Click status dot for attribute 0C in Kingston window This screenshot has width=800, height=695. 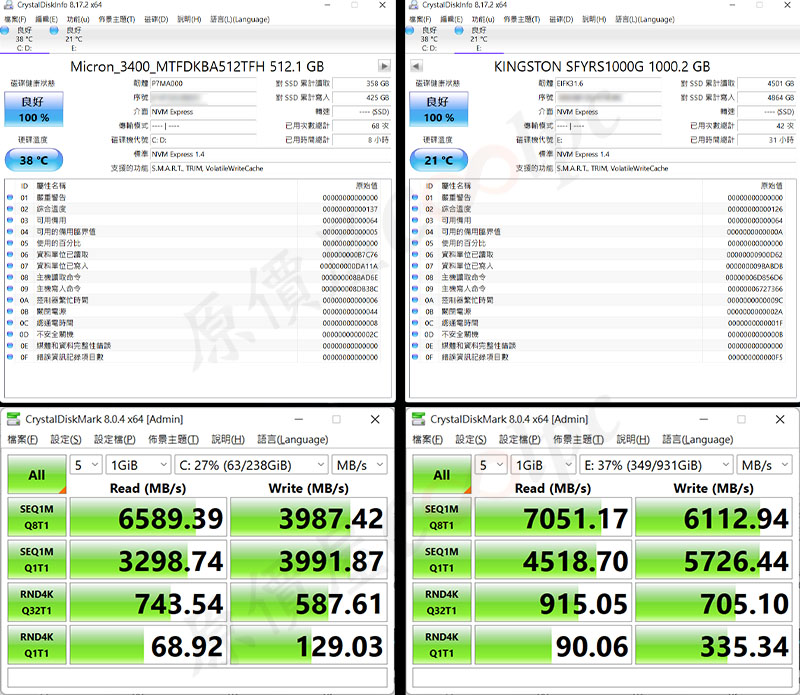(415, 323)
